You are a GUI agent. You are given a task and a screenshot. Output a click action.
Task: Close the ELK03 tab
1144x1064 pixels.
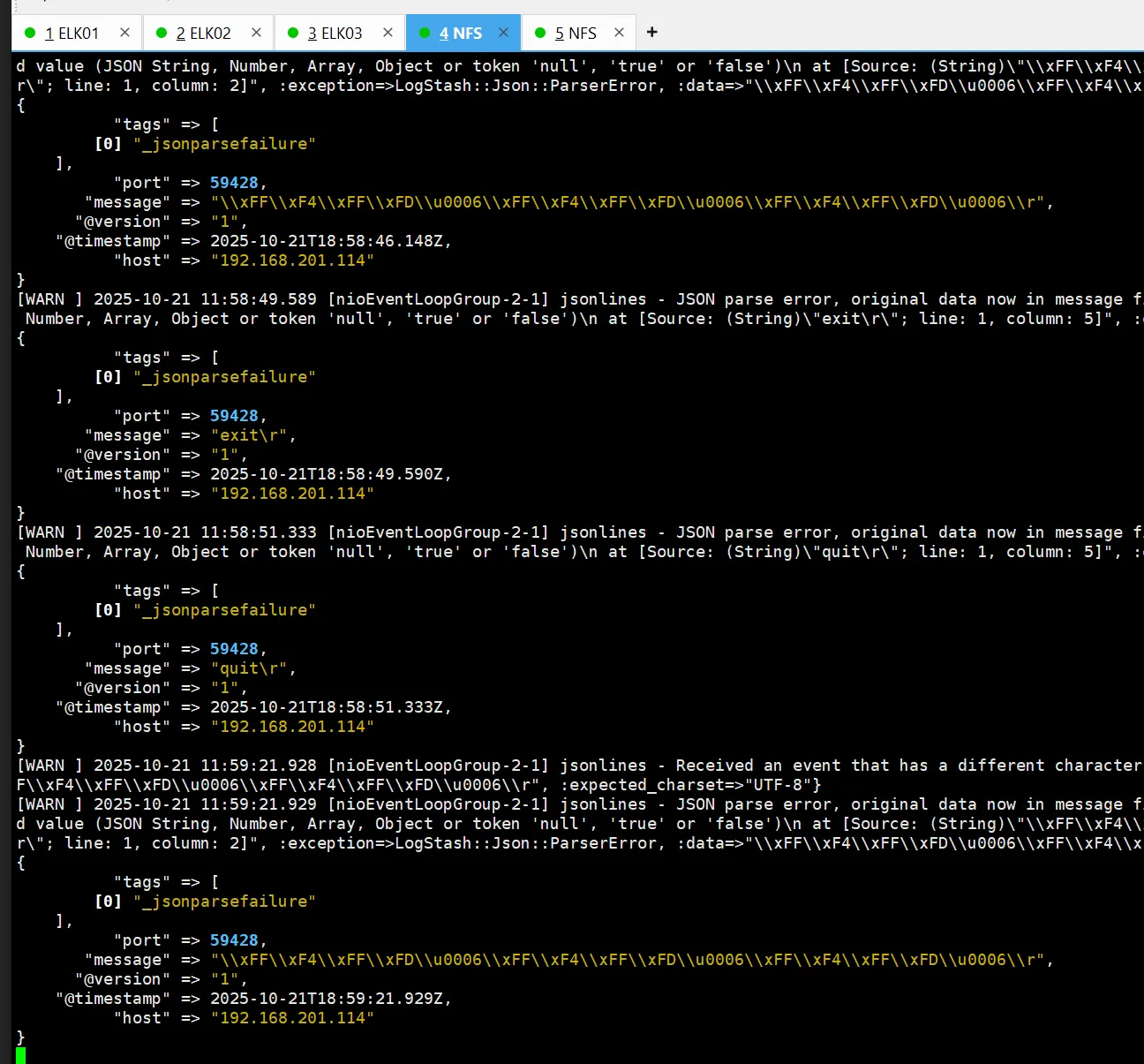[x=388, y=33]
